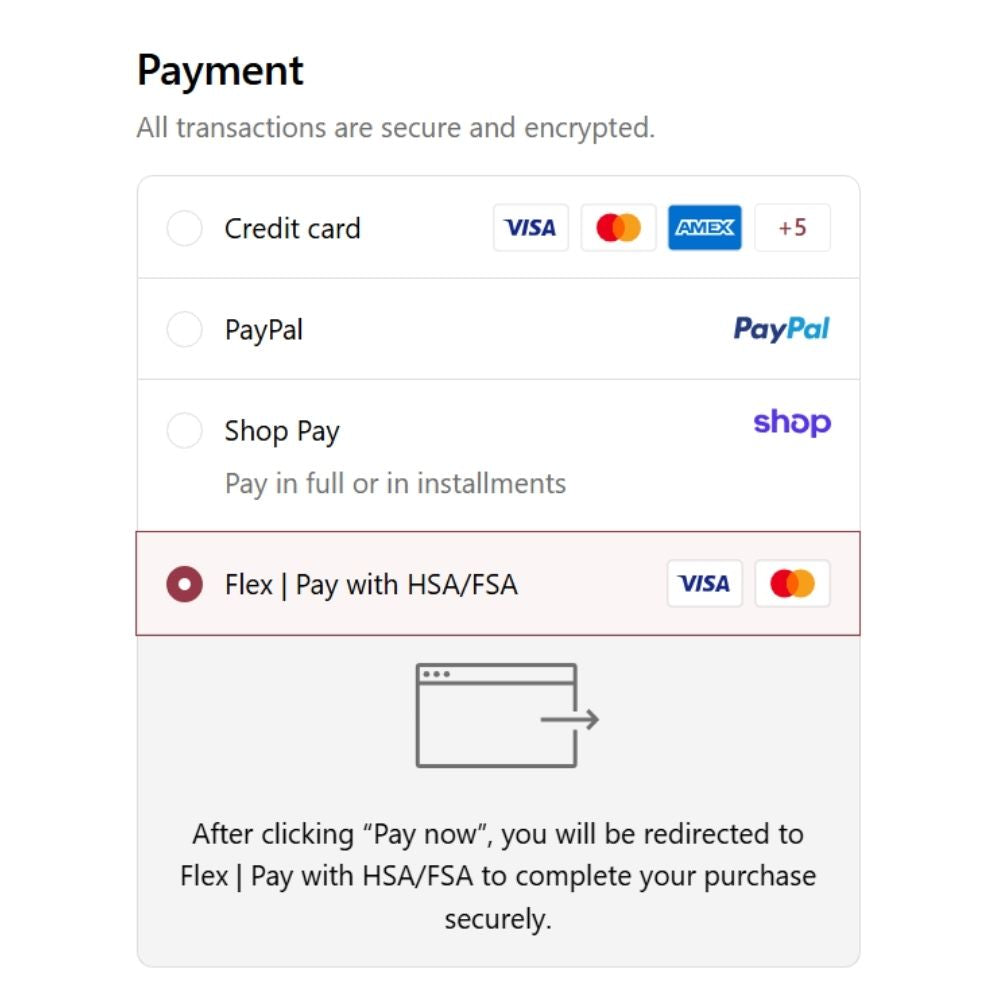The height and width of the screenshot is (1000, 1000).
Task: Click the Credit card option label
Action: click(292, 229)
